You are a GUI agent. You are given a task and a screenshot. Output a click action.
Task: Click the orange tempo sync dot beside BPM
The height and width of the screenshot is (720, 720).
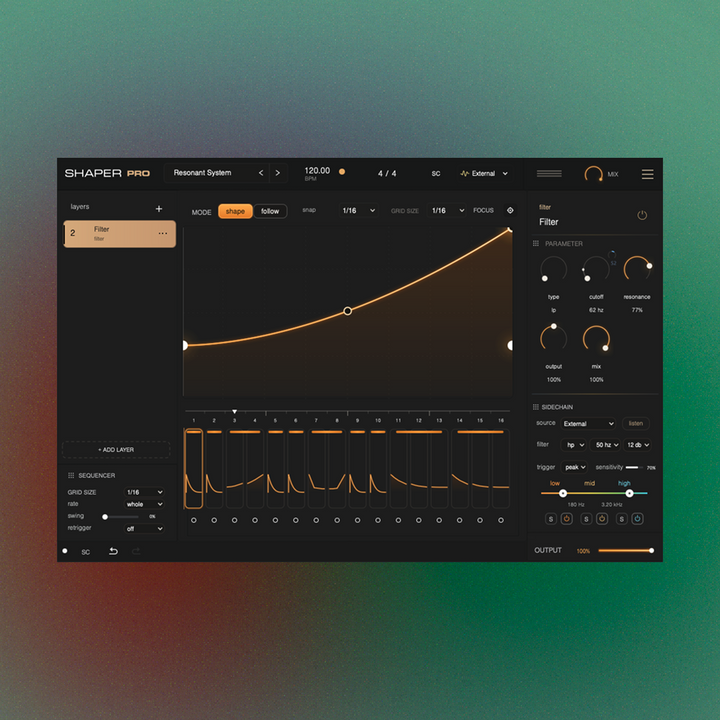pyautogui.click(x=342, y=172)
